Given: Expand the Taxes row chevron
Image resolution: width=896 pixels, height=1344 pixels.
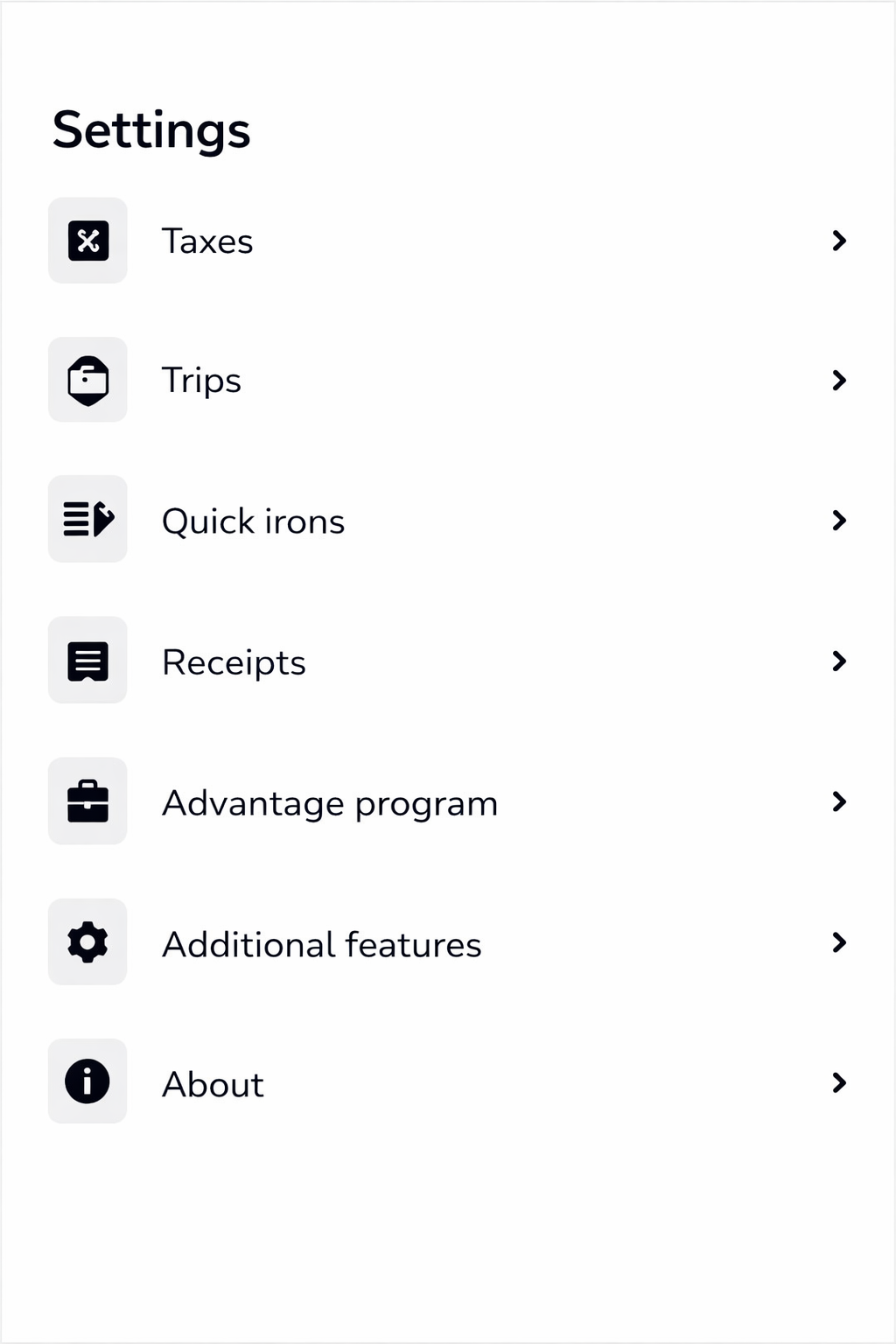Looking at the screenshot, I should (x=839, y=241).
